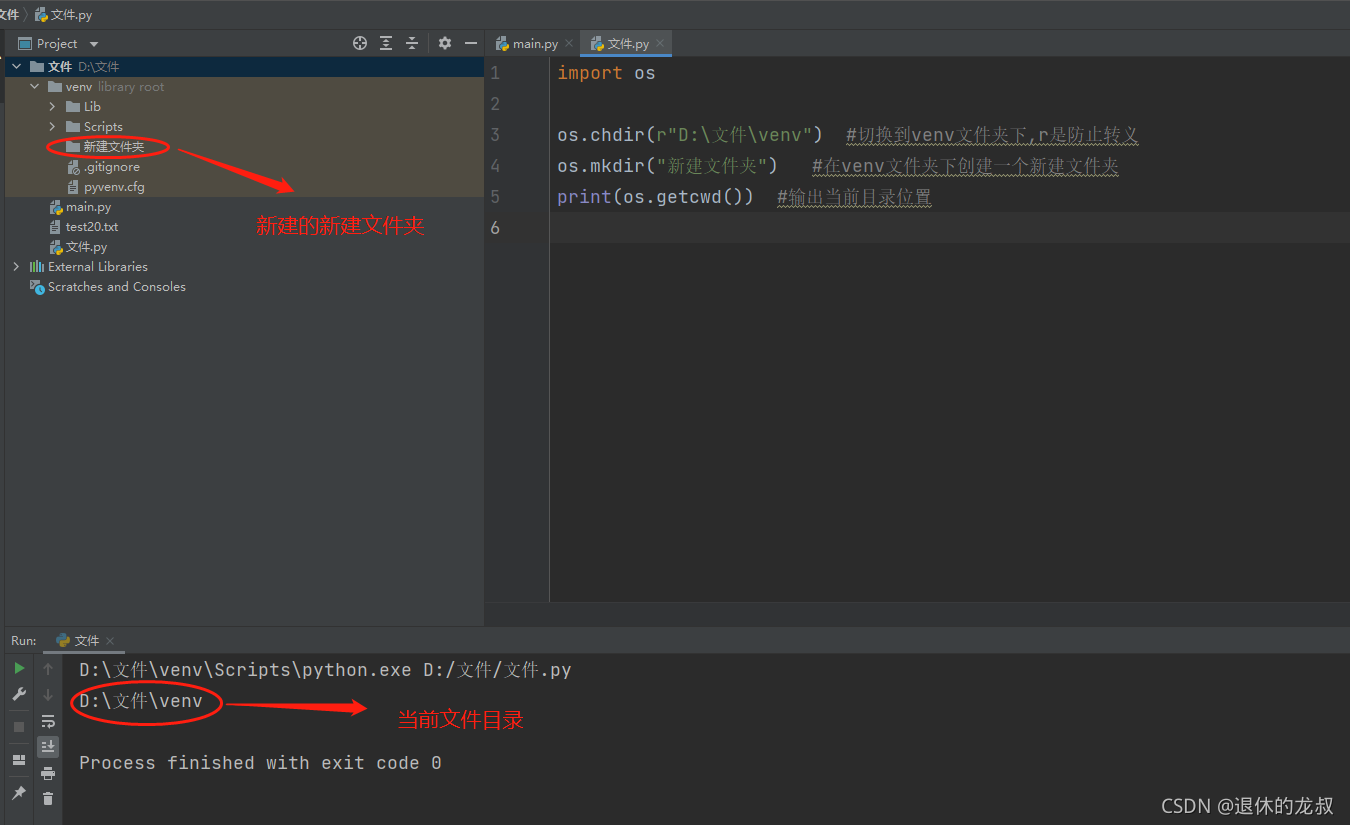The width and height of the screenshot is (1350, 825).
Task: Click the Down the Stack Trace arrow
Action: click(x=48, y=695)
